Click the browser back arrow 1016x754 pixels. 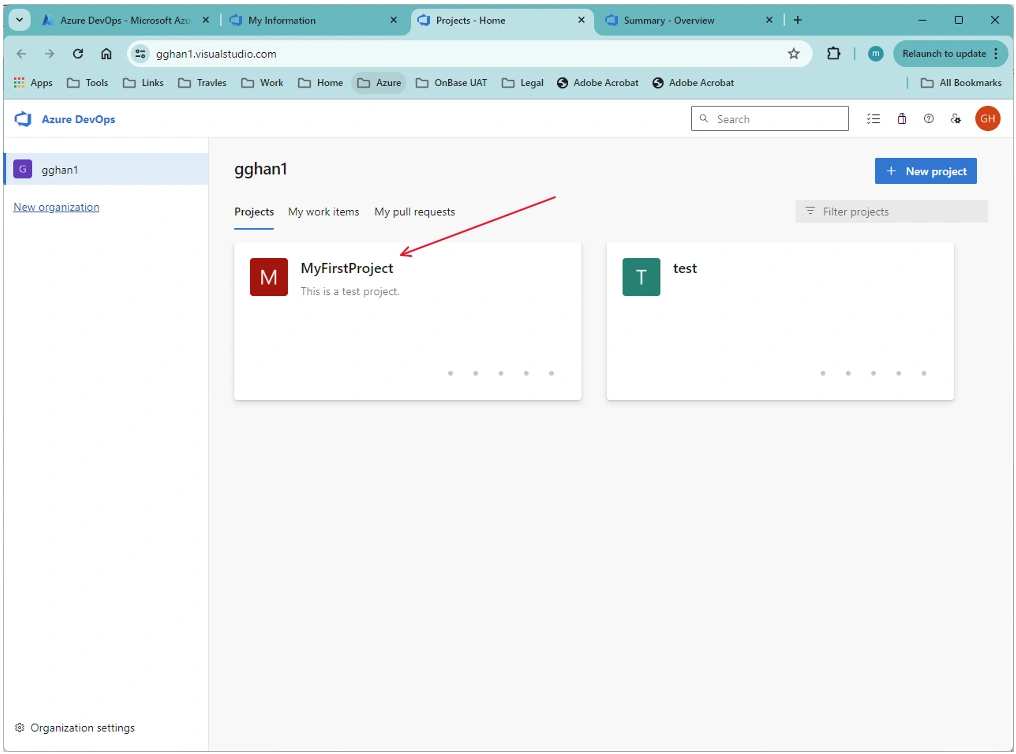(x=21, y=54)
